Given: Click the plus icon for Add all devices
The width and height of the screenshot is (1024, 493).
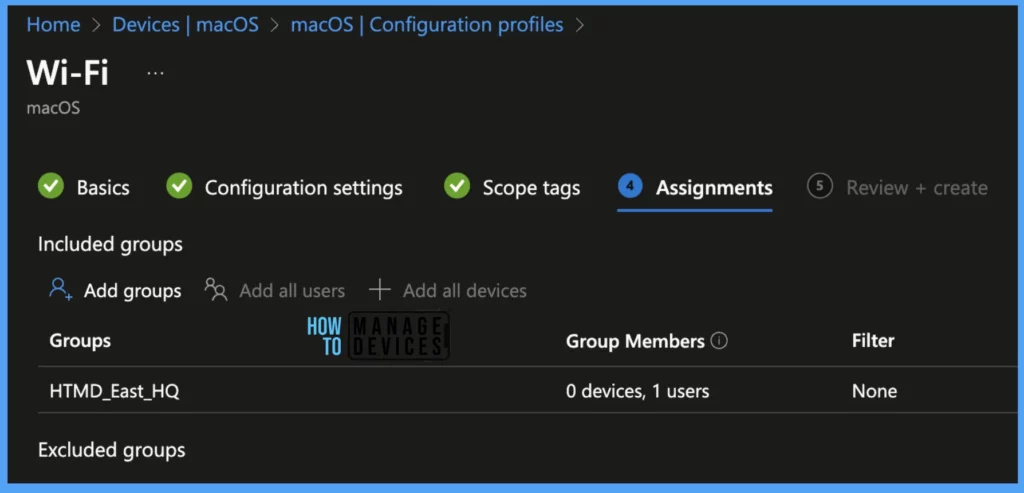Looking at the screenshot, I should [379, 289].
